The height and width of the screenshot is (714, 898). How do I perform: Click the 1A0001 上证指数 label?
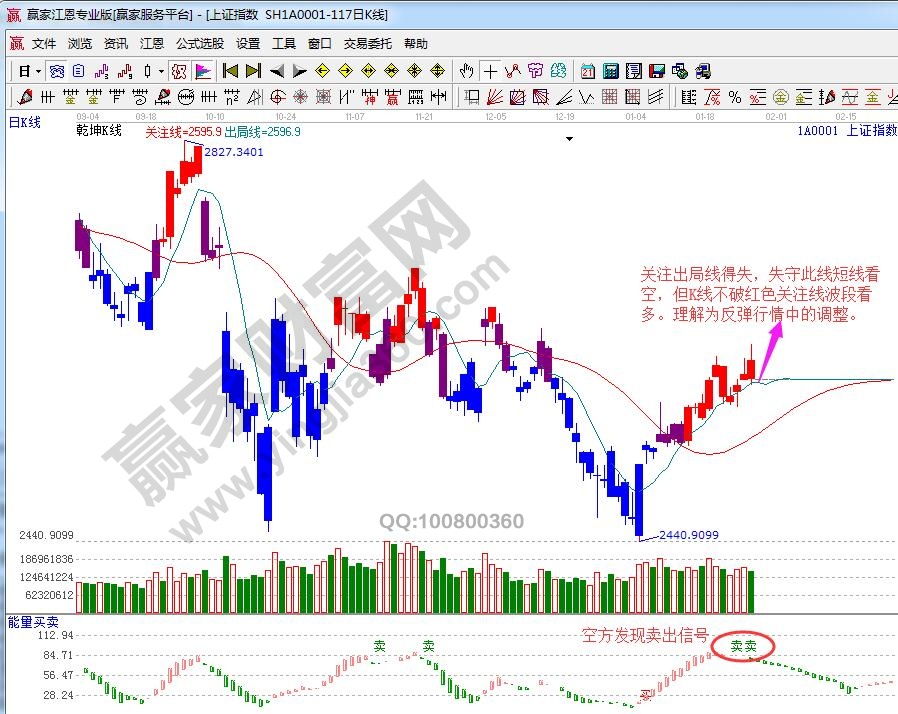846,130
